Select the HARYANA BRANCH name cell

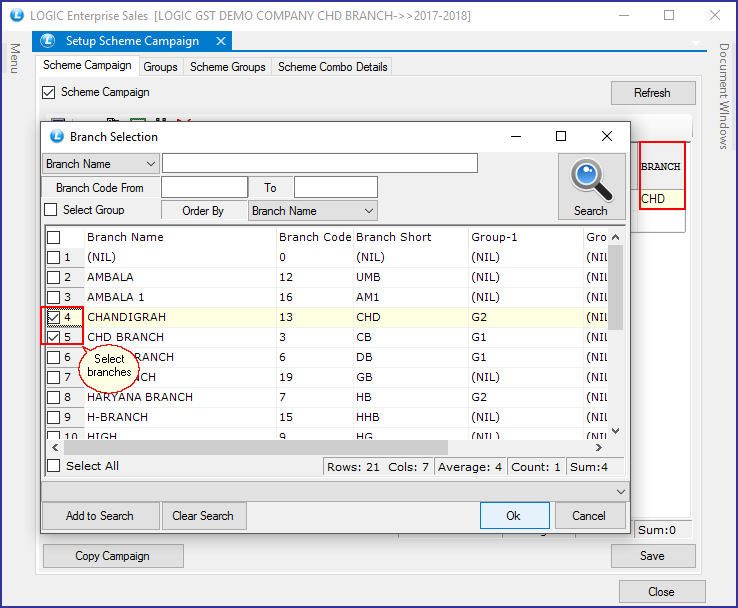[180, 397]
